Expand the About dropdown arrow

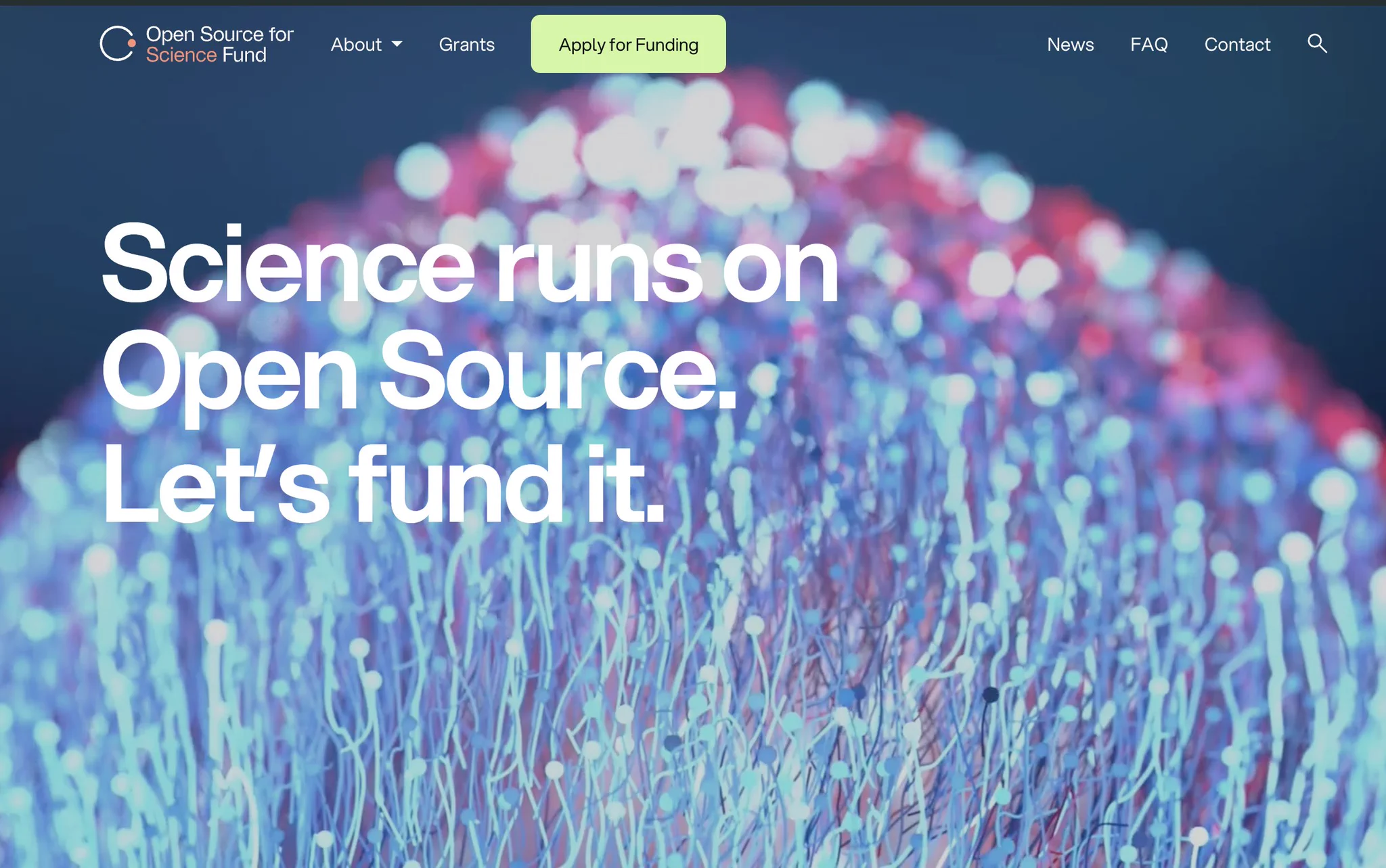397,44
